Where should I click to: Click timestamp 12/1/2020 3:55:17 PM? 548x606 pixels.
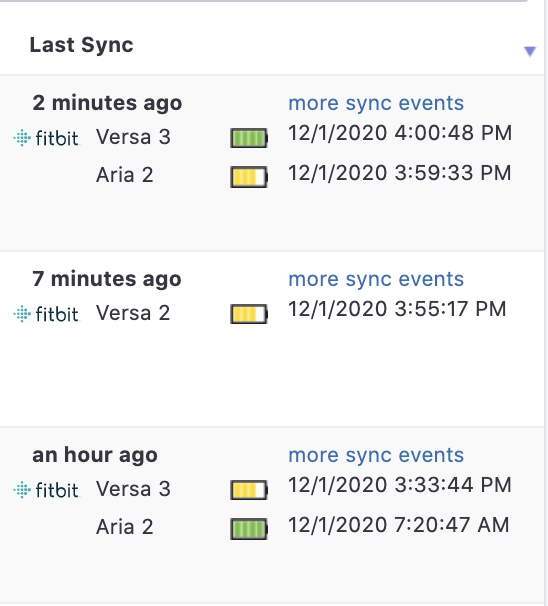click(397, 309)
